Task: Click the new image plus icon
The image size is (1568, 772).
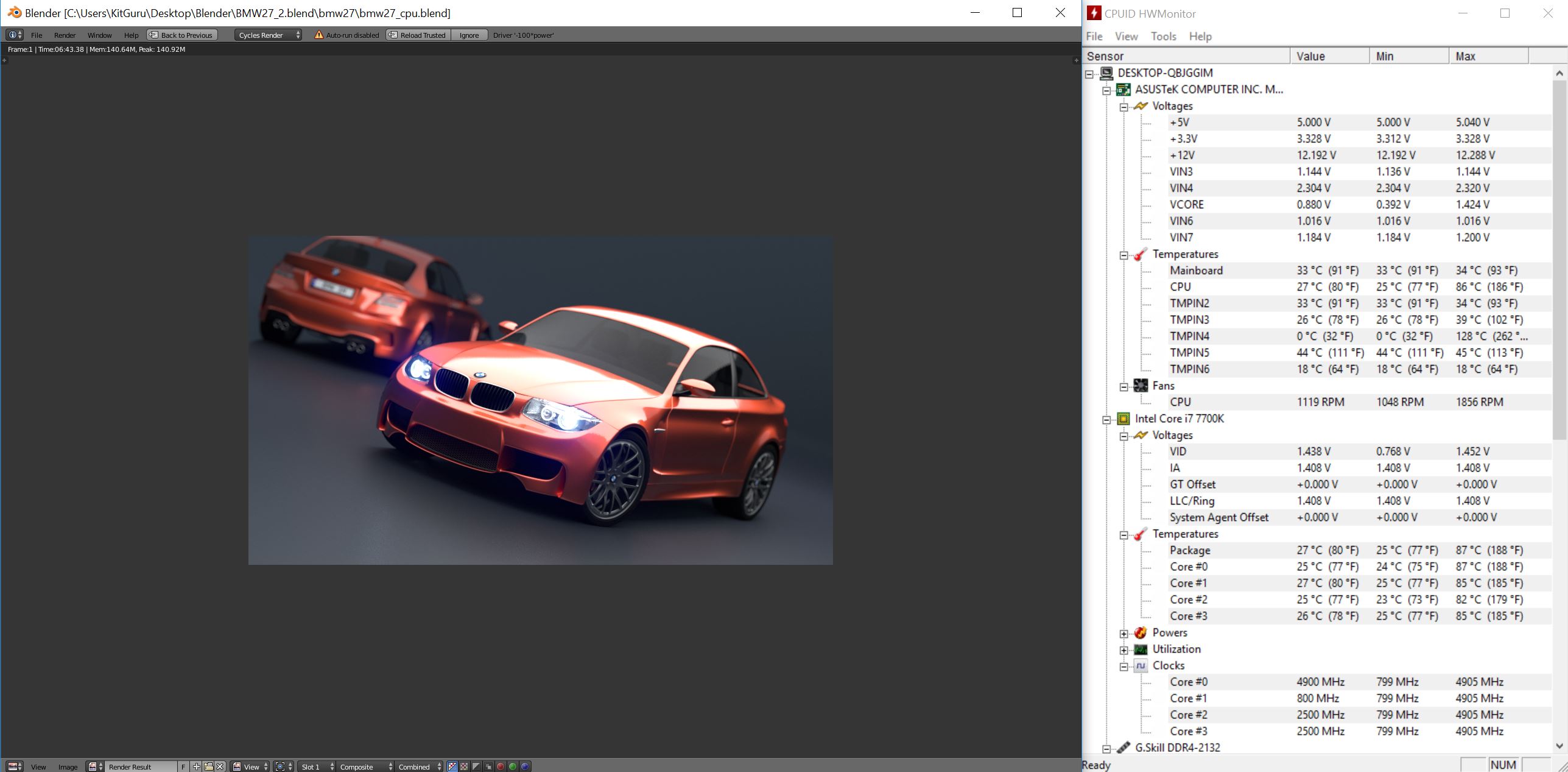Action: click(196, 767)
